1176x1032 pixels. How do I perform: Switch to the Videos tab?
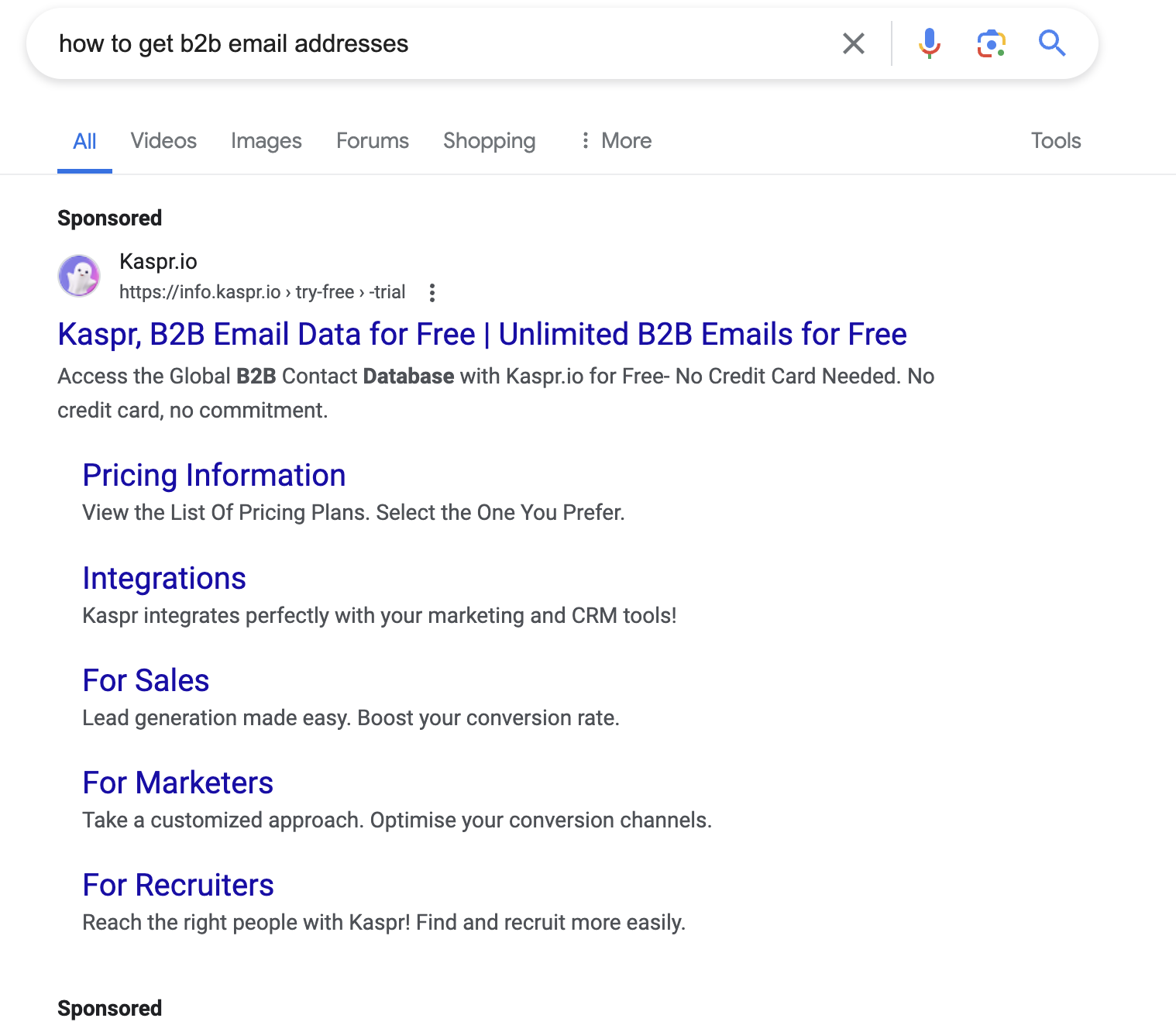[163, 141]
